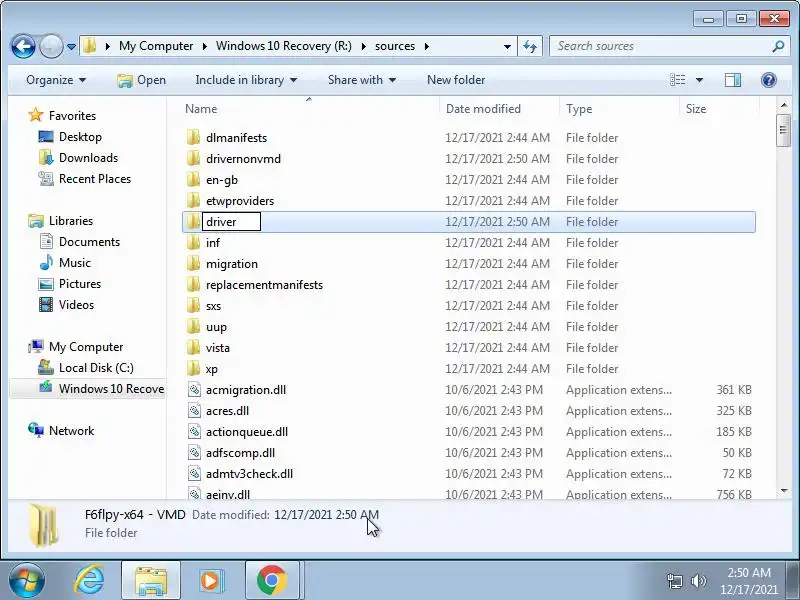Open recent pages dropdown beside Forward
The width and height of the screenshot is (800, 600).
pyautogui.click(x=71, y=47)
